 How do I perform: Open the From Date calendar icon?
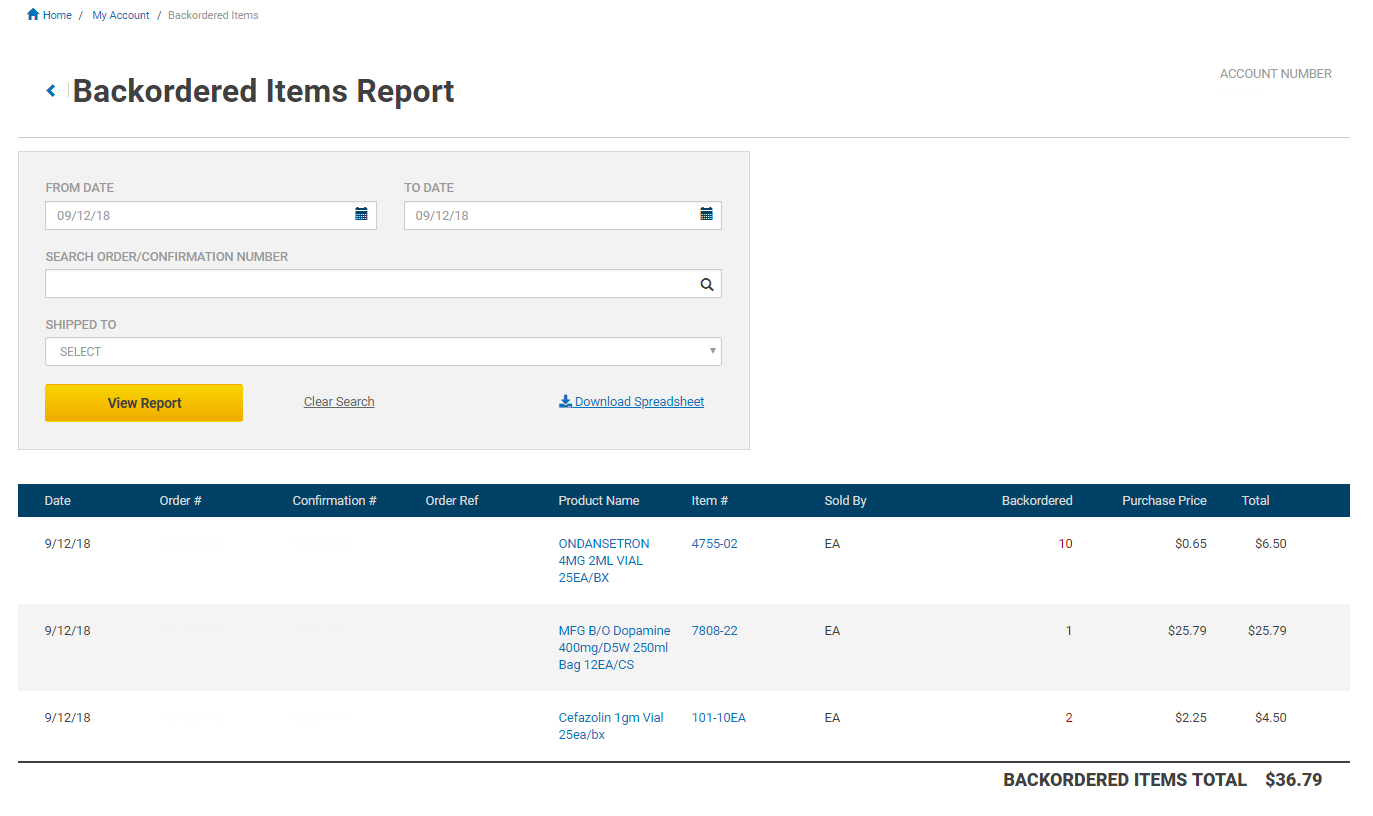(361, 214)
